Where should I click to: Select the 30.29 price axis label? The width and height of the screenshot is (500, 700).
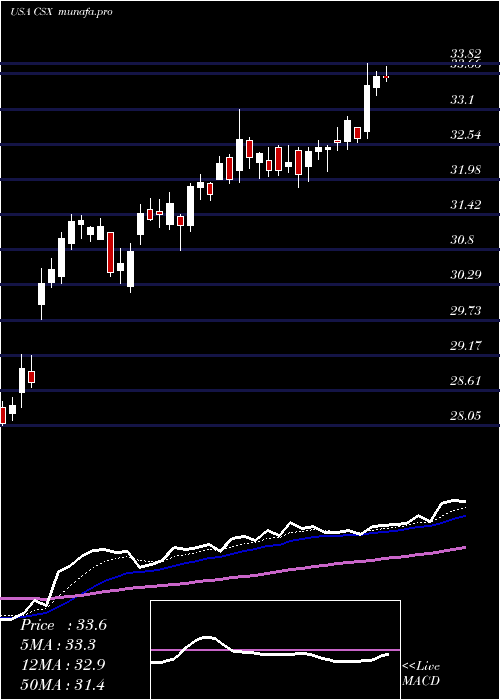pyautogui.click(x=466, y=274)
